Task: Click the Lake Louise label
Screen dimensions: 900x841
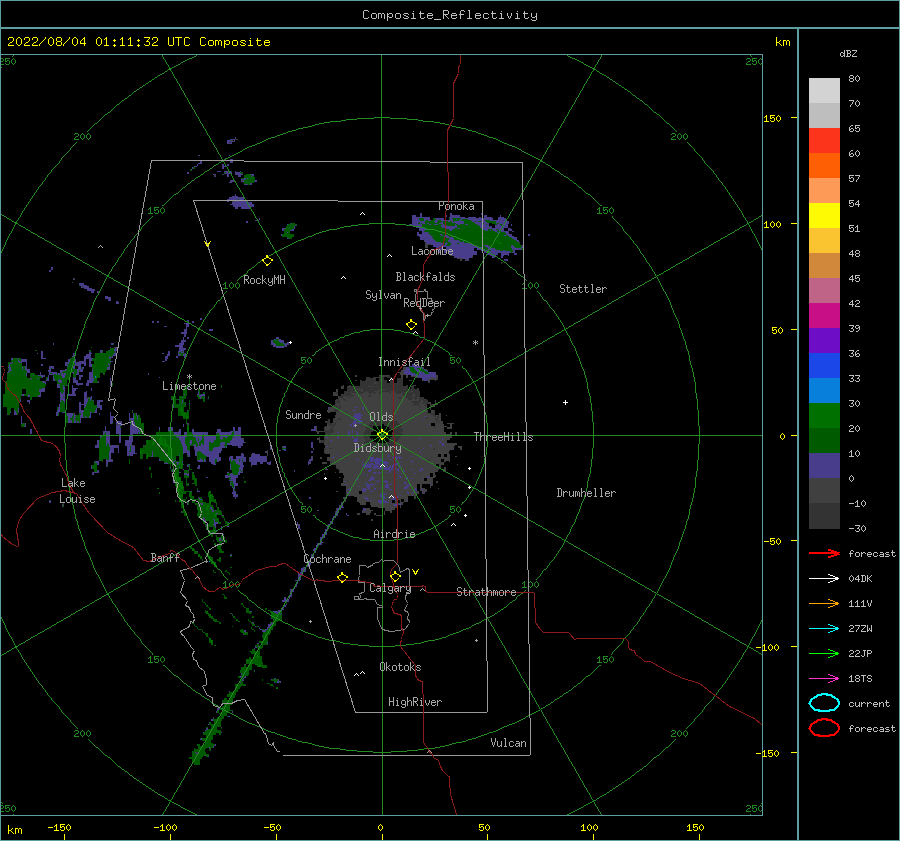Action: click(x=77, y=491)
